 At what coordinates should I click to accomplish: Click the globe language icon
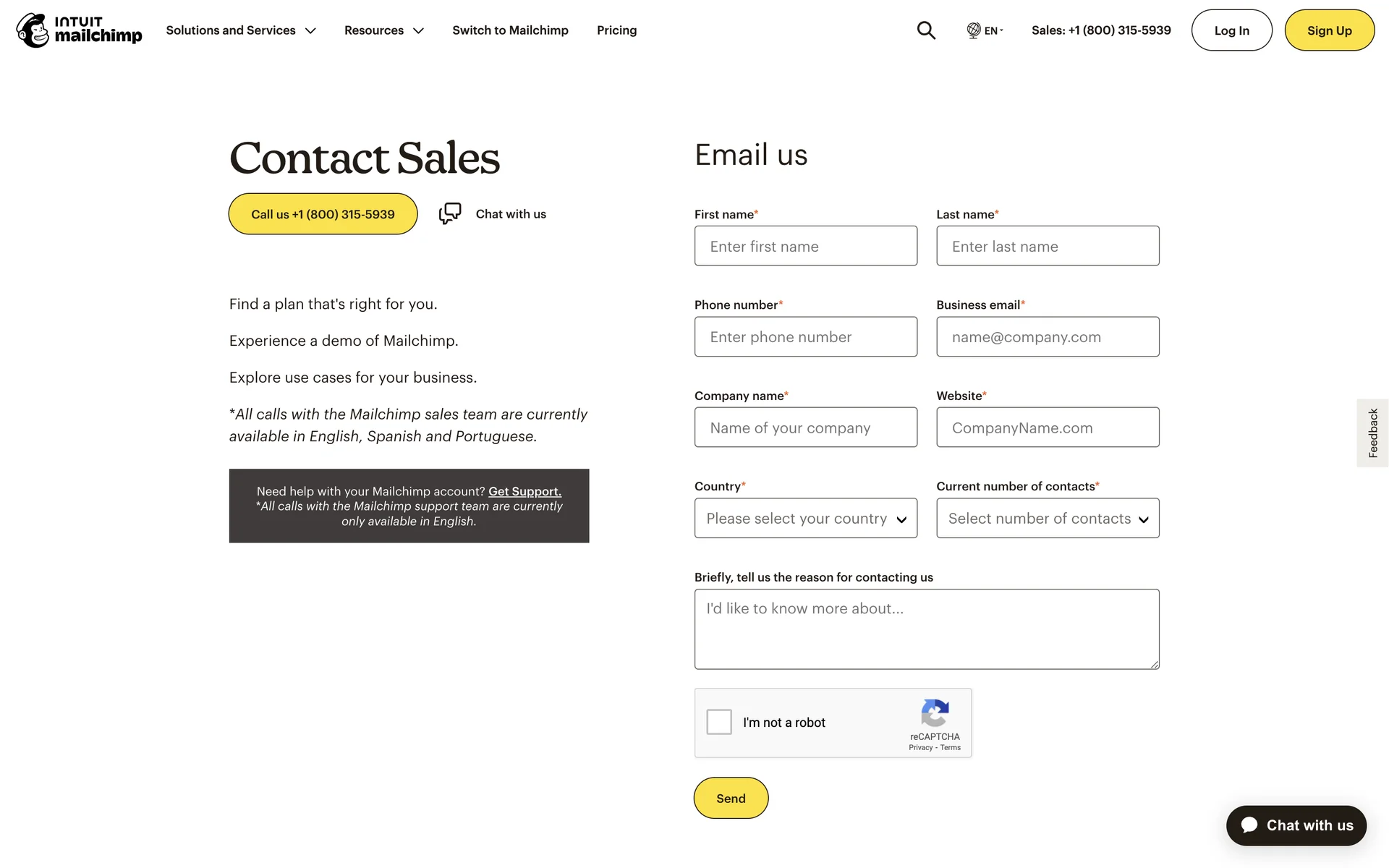click(974, 30)
